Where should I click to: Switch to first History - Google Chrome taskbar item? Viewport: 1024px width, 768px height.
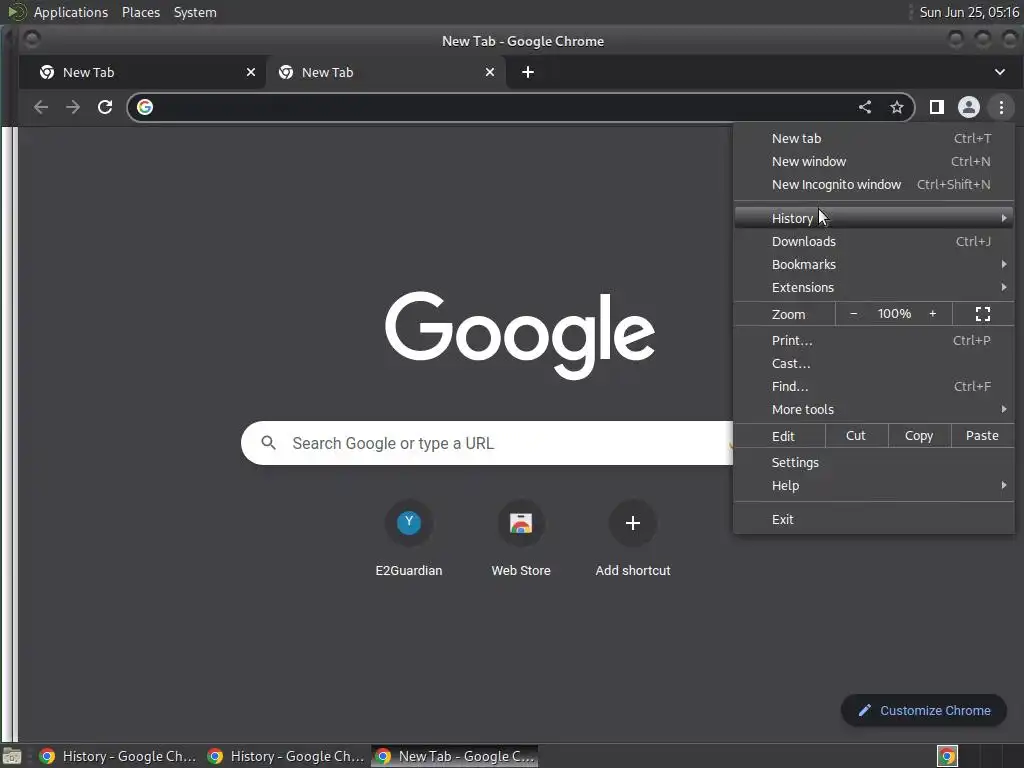coord(118,756)
